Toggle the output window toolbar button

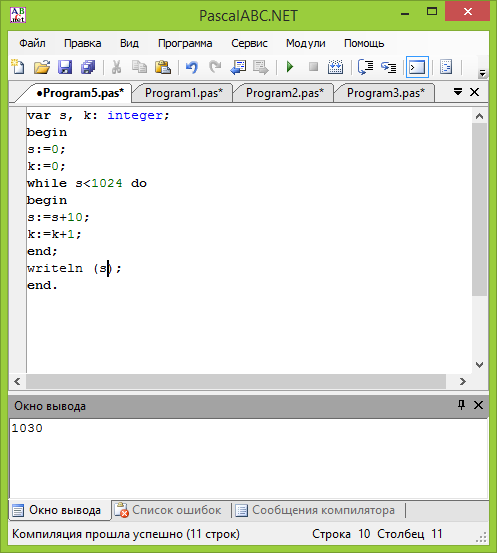click(417, 67)
